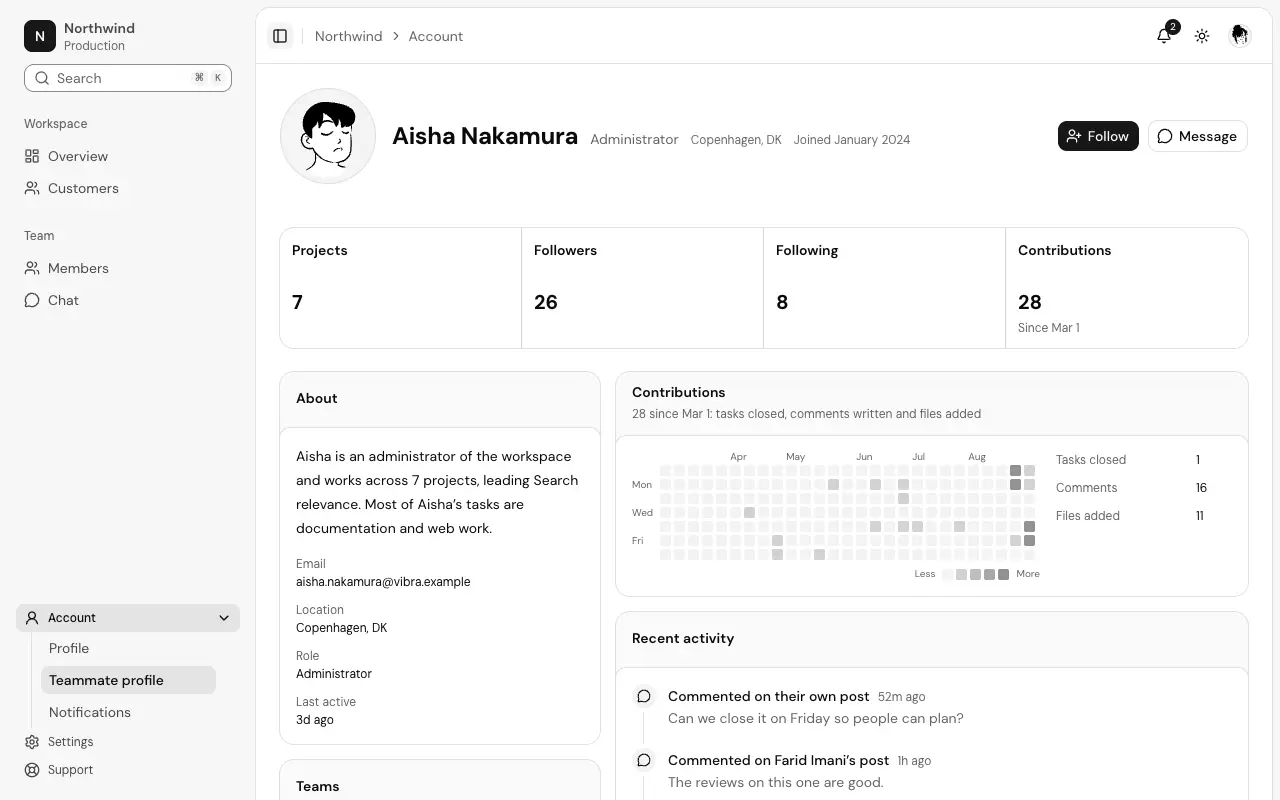Open Members in Team section
This screenshot has height=800, width=1280.
point(128,268)
